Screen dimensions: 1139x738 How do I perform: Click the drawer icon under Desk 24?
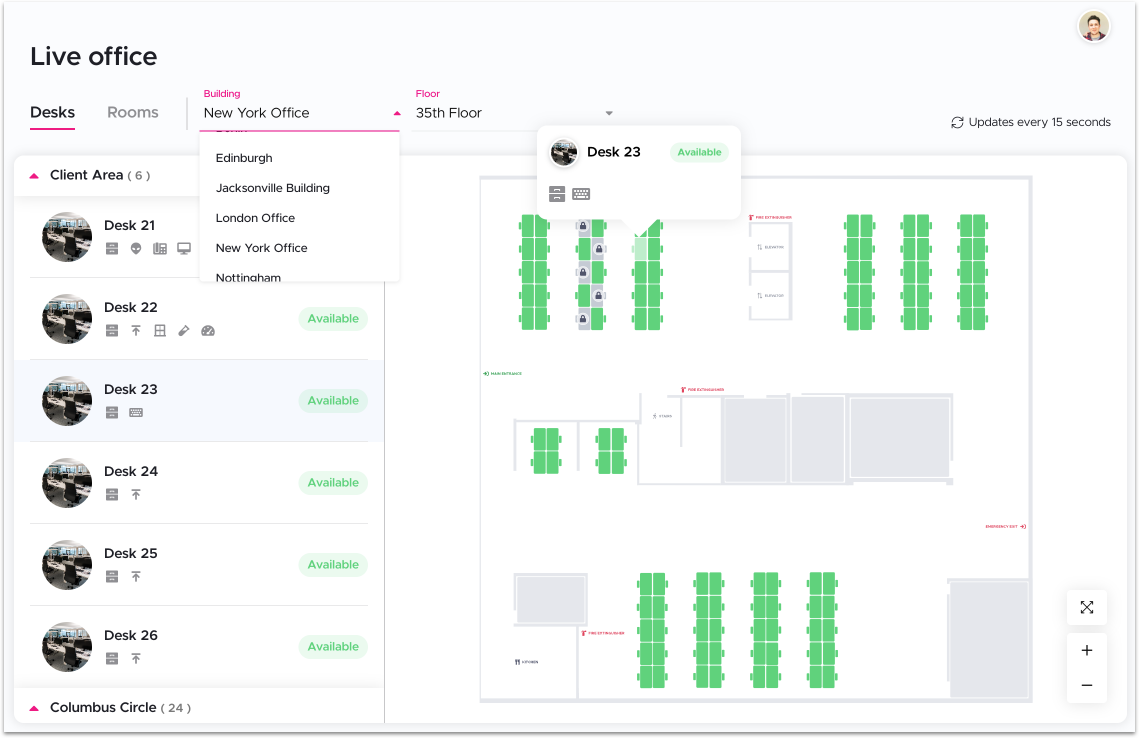tap(112, 495)
